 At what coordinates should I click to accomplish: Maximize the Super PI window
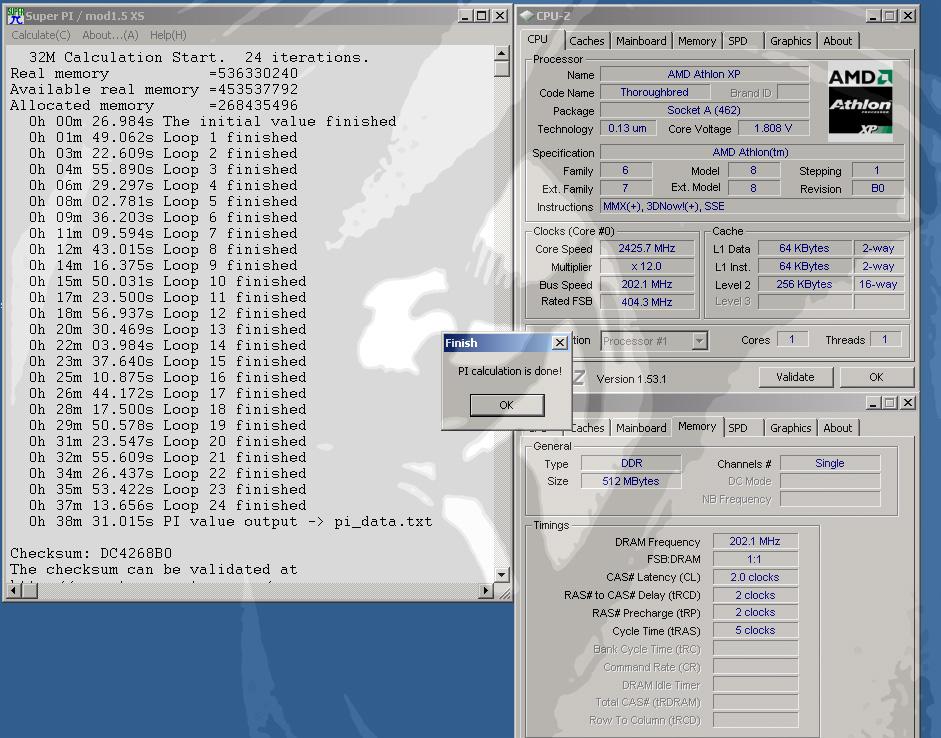coord(482,16)
